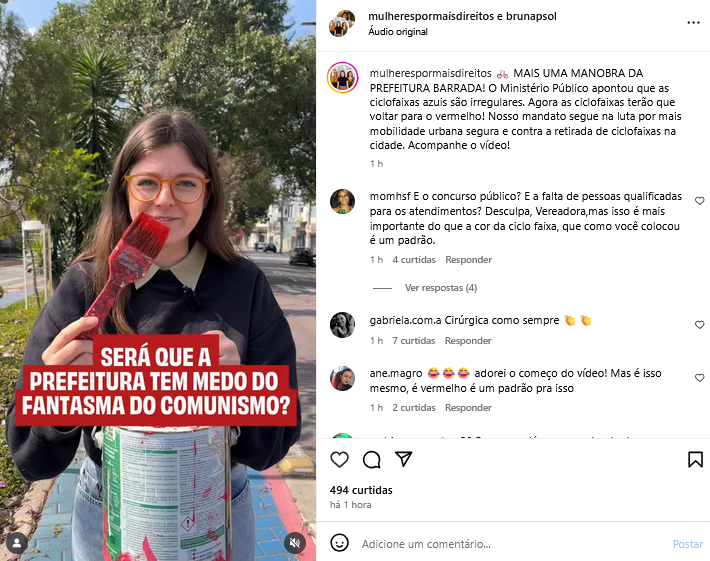Like ane.magro's comment
Viewport: 710px width, 561px height.
699,378
